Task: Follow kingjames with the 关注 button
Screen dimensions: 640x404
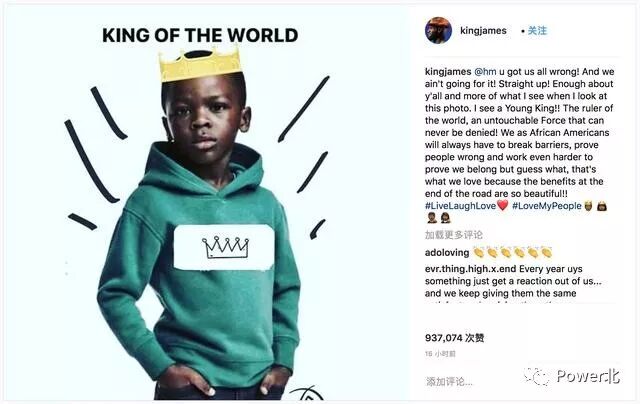Action: pos(537,31)
